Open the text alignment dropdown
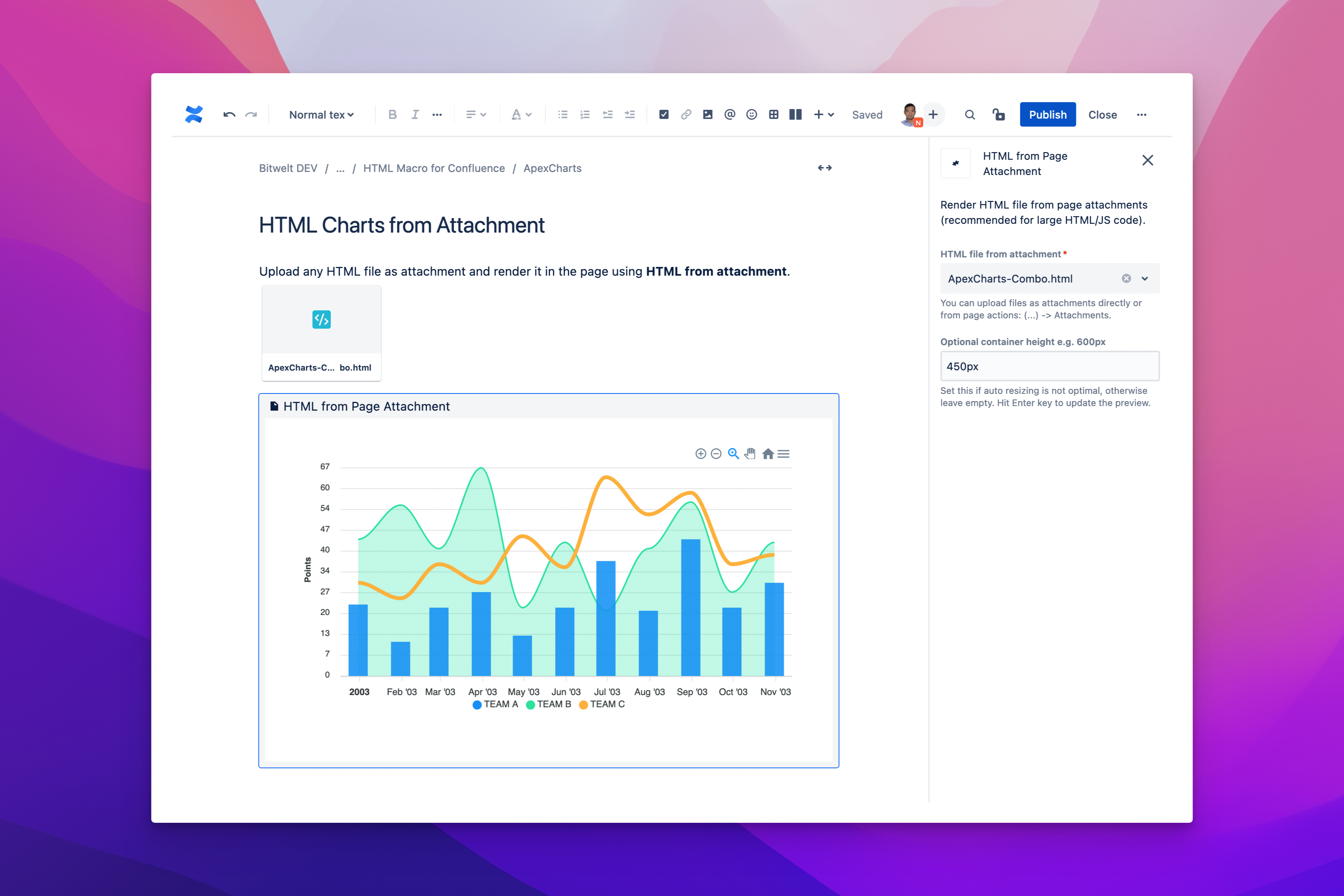The image size is (1344, 896). (475, 115)
